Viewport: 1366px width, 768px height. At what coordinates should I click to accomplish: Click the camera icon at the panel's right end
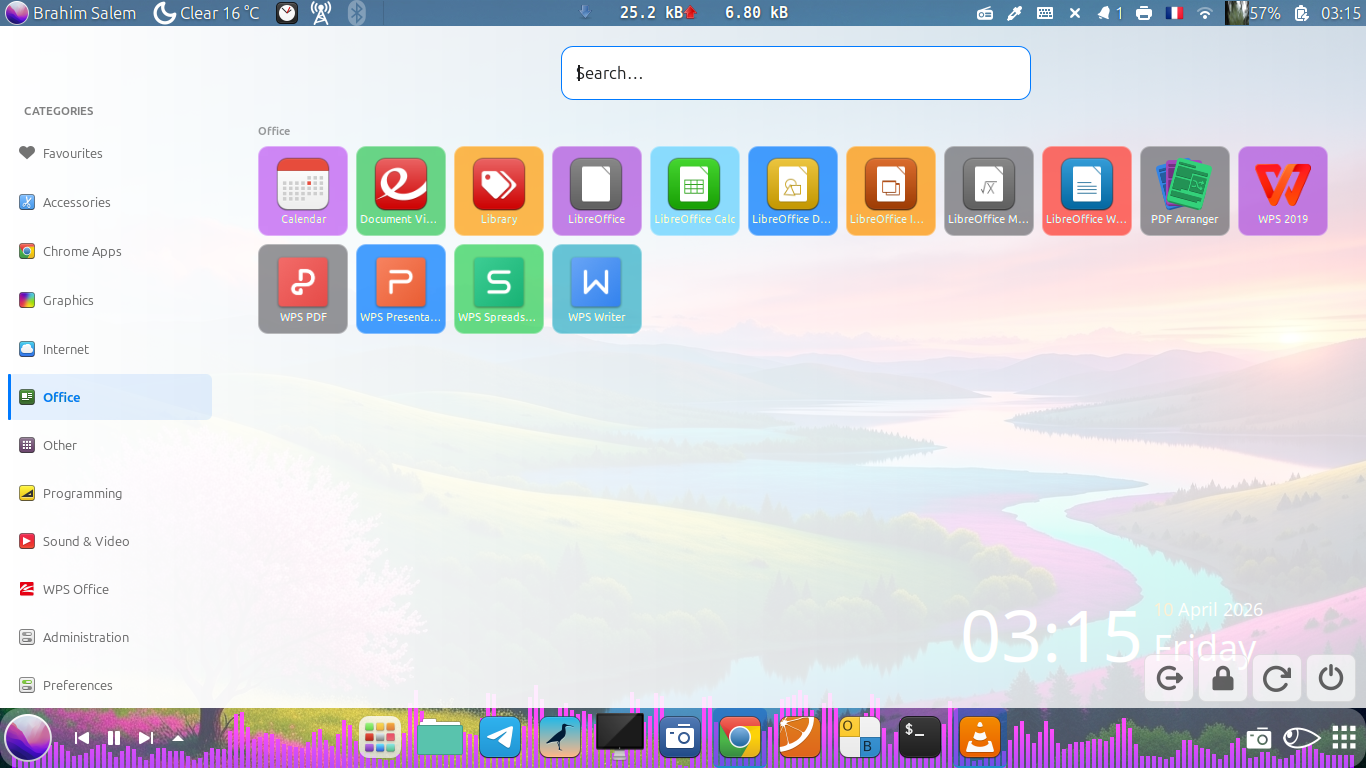point(1259,738)
